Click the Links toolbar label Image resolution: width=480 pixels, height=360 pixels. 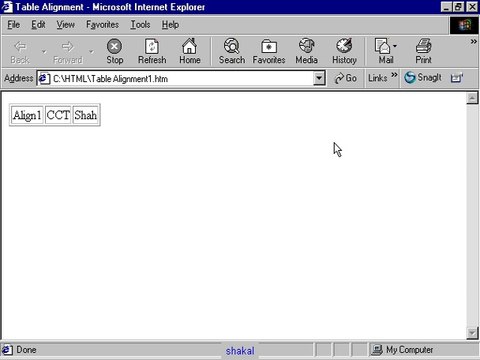378,78
